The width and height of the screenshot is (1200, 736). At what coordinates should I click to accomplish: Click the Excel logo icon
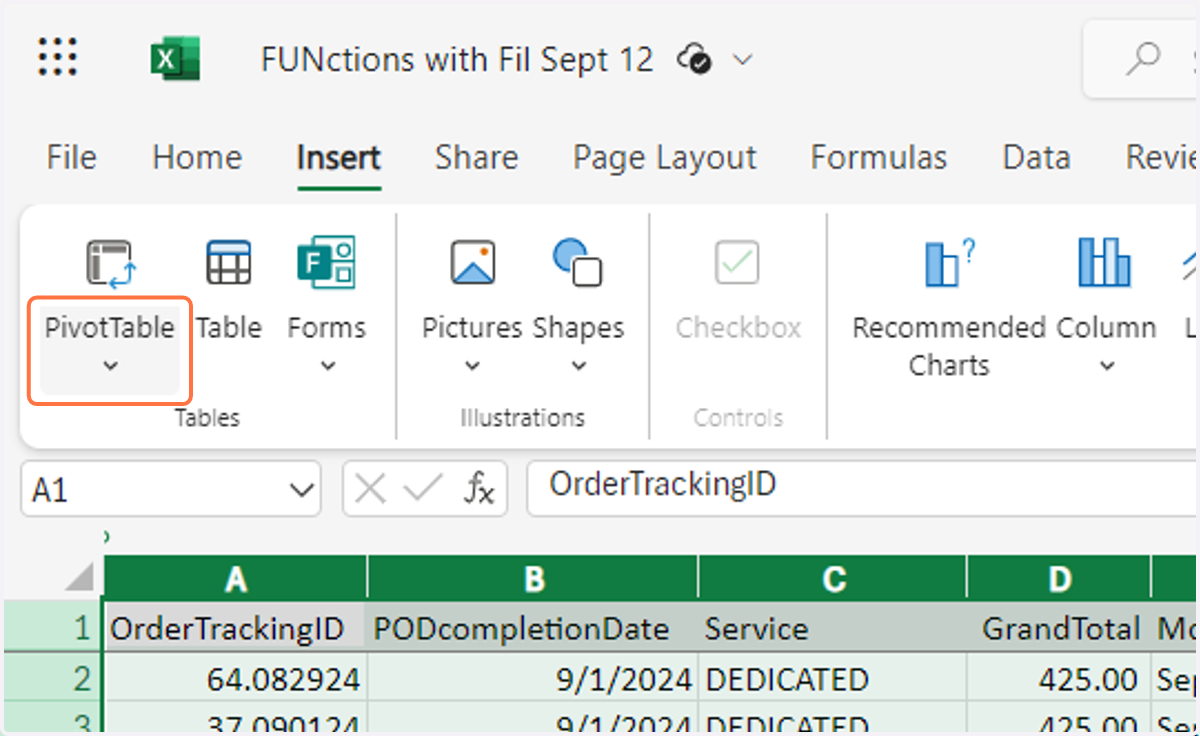click(x=175, y=58)
